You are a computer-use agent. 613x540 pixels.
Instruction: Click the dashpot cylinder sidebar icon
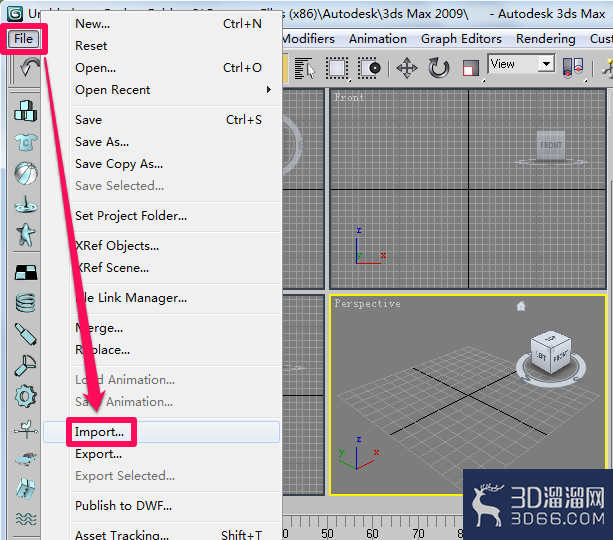[26, 334]
